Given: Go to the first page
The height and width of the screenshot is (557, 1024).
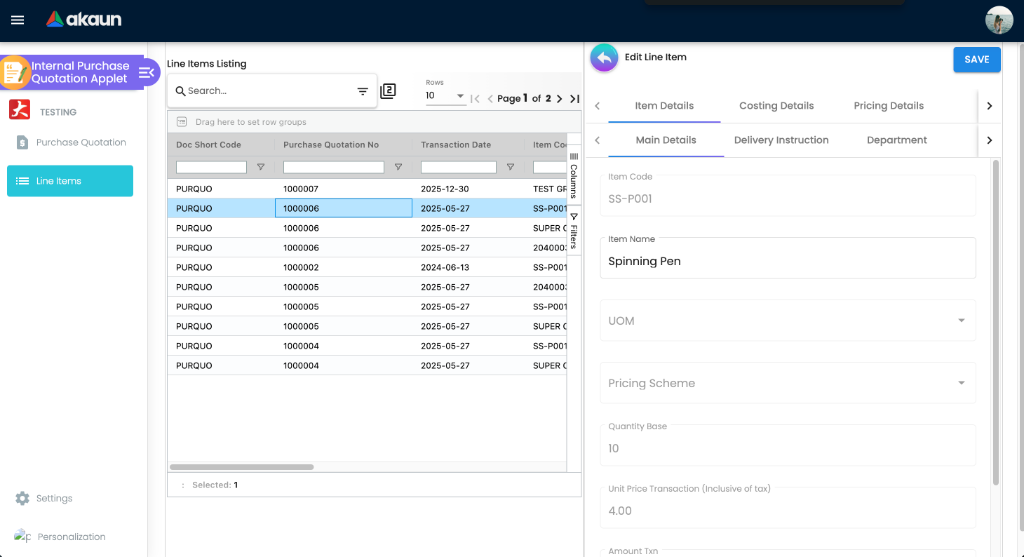Looking at the screenshot, I should tap(475, 99).
